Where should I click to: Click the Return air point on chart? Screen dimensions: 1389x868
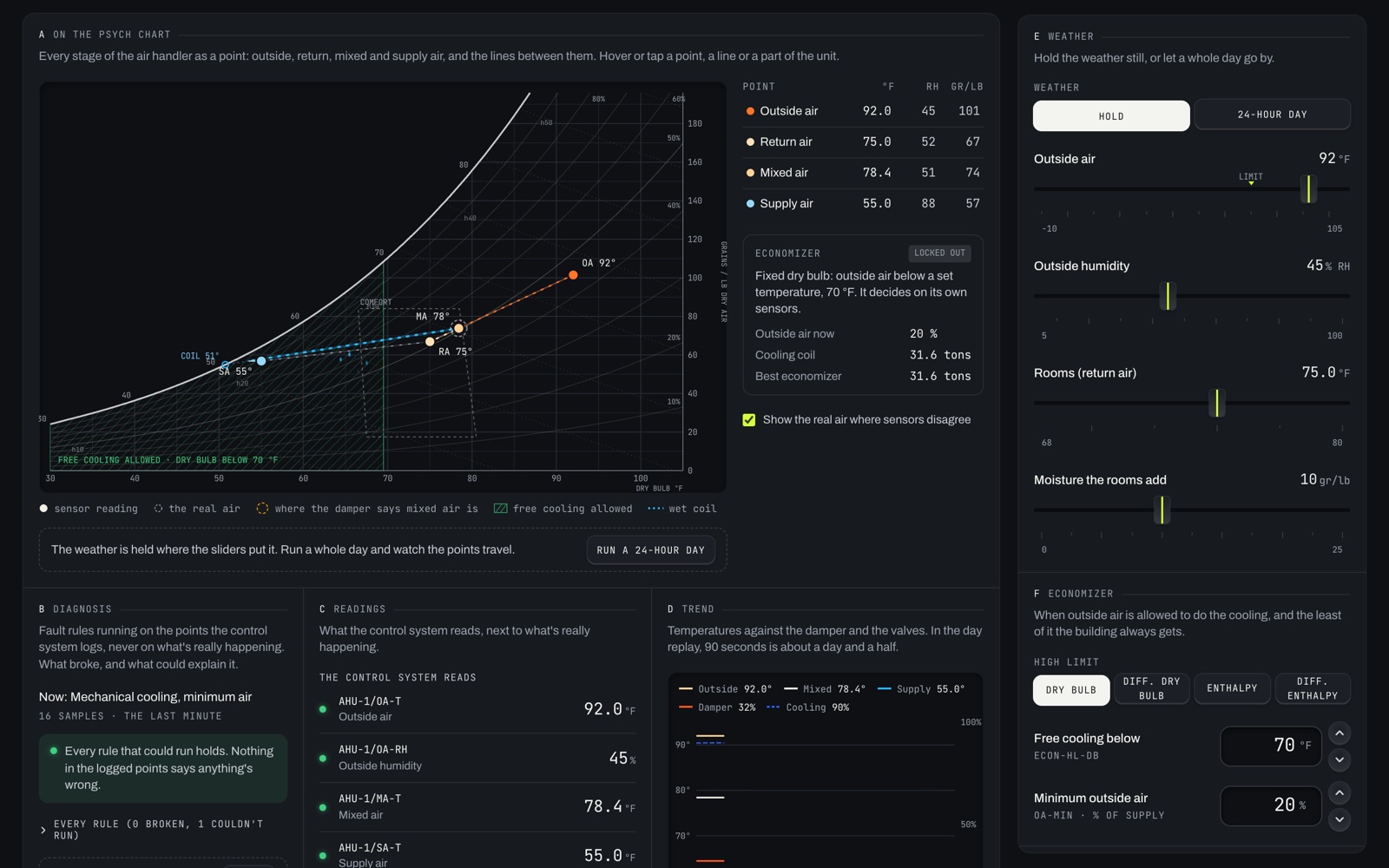pyautogui.click(x=430, y=342)
